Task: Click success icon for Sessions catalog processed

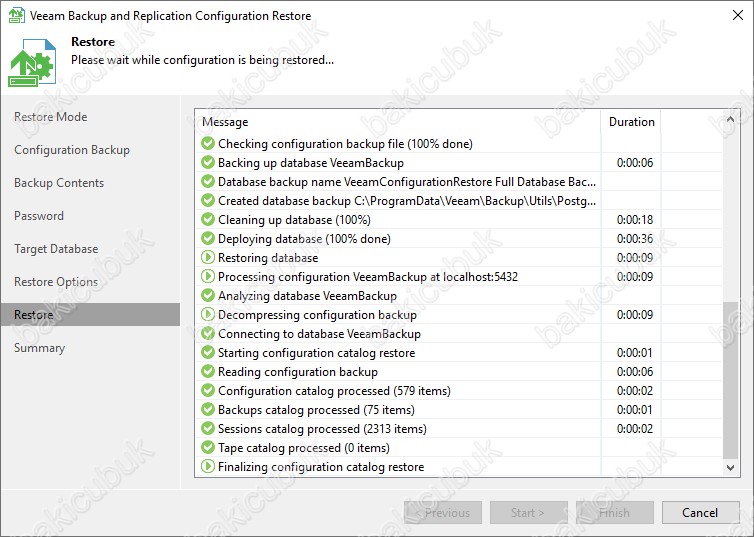Action: (x=208, y=428)
